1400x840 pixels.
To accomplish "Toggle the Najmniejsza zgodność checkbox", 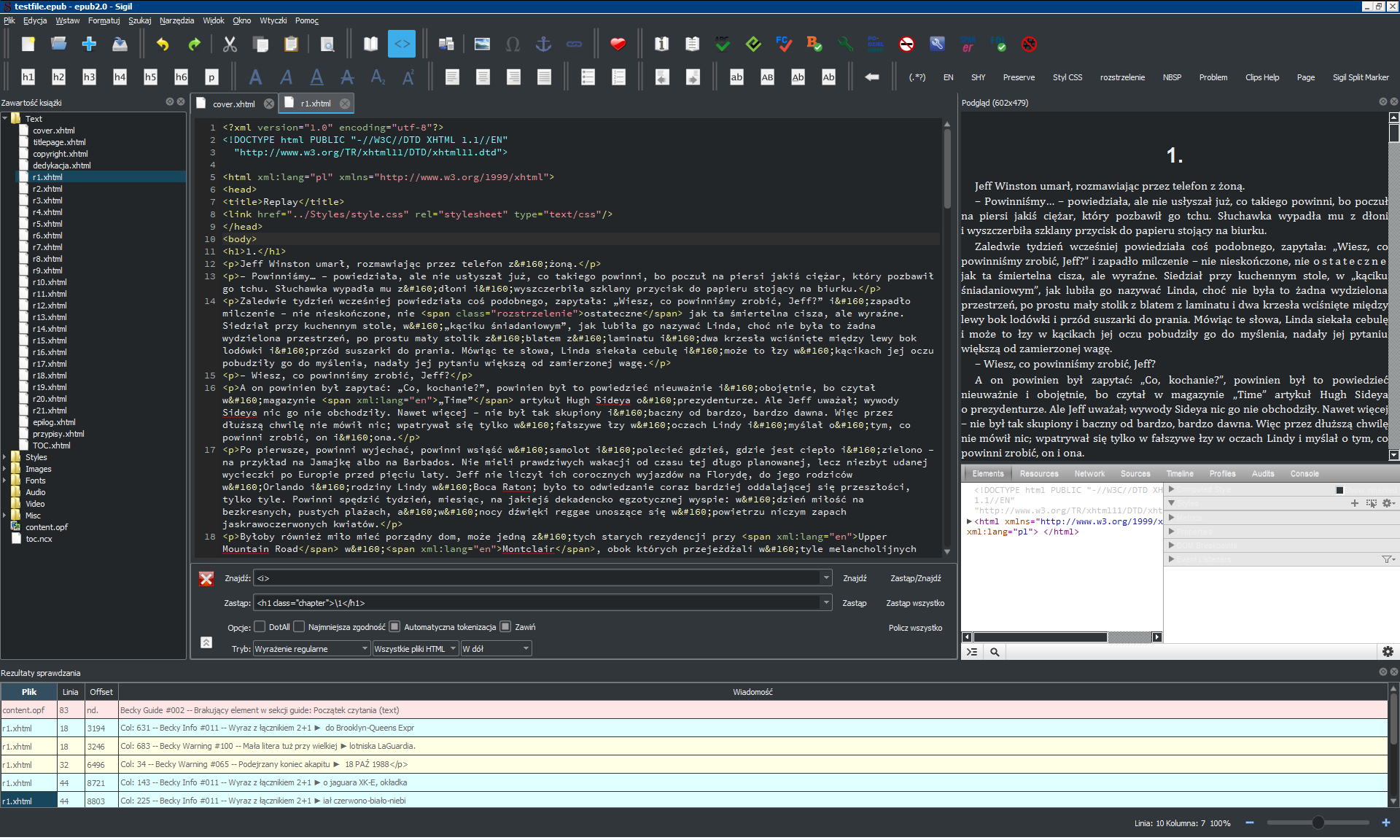I will (299, 627).
